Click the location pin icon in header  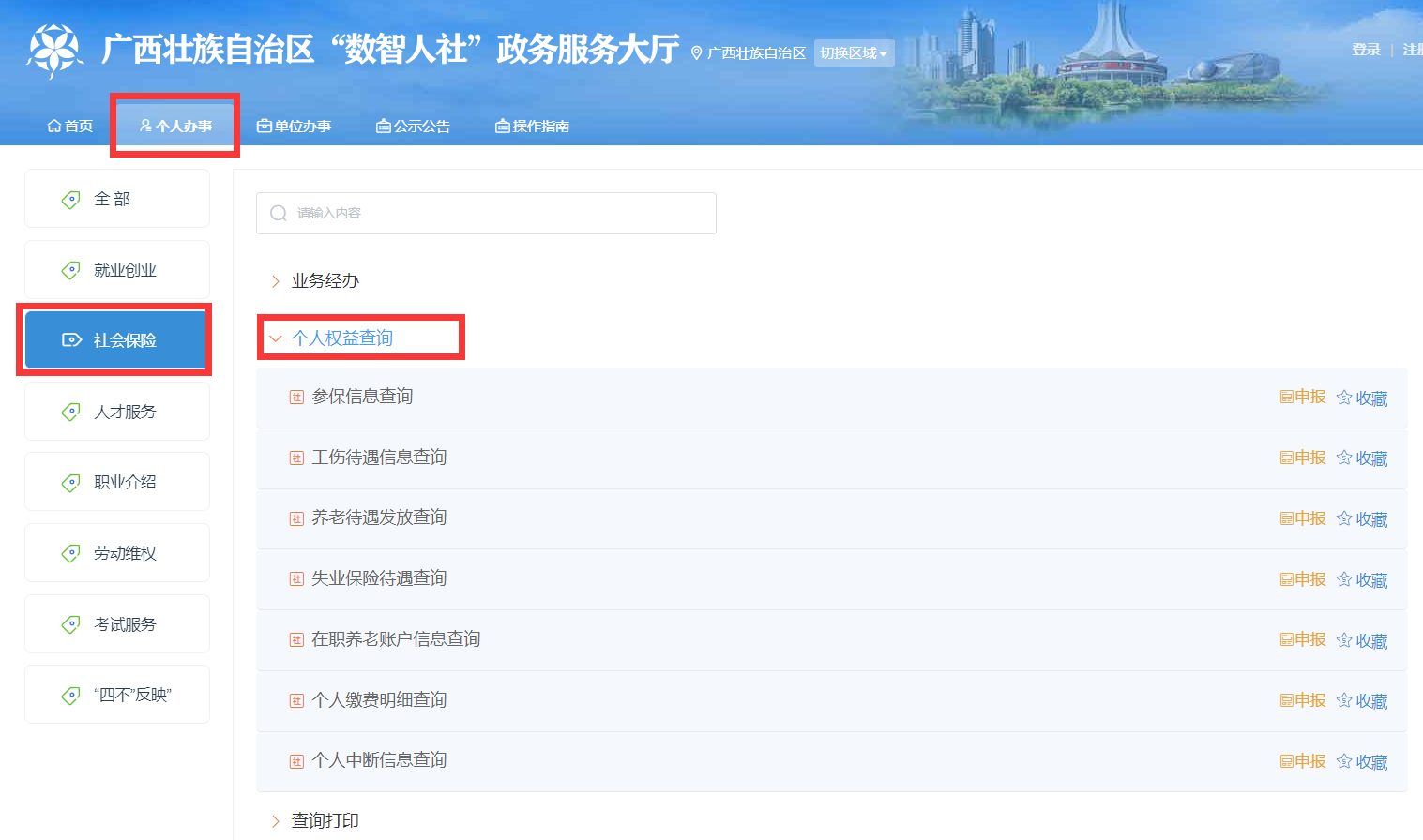pos(696,53)
